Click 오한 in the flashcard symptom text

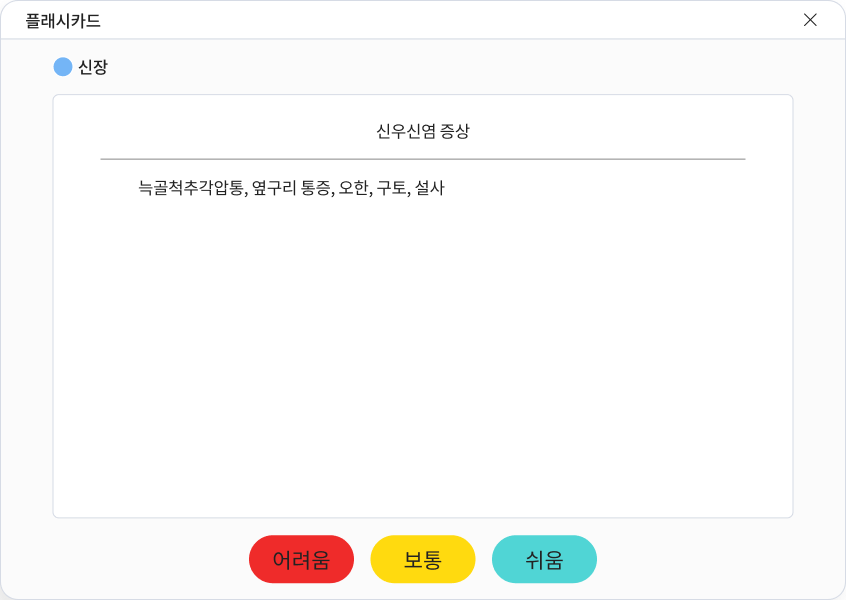click(x=356, y=188)
